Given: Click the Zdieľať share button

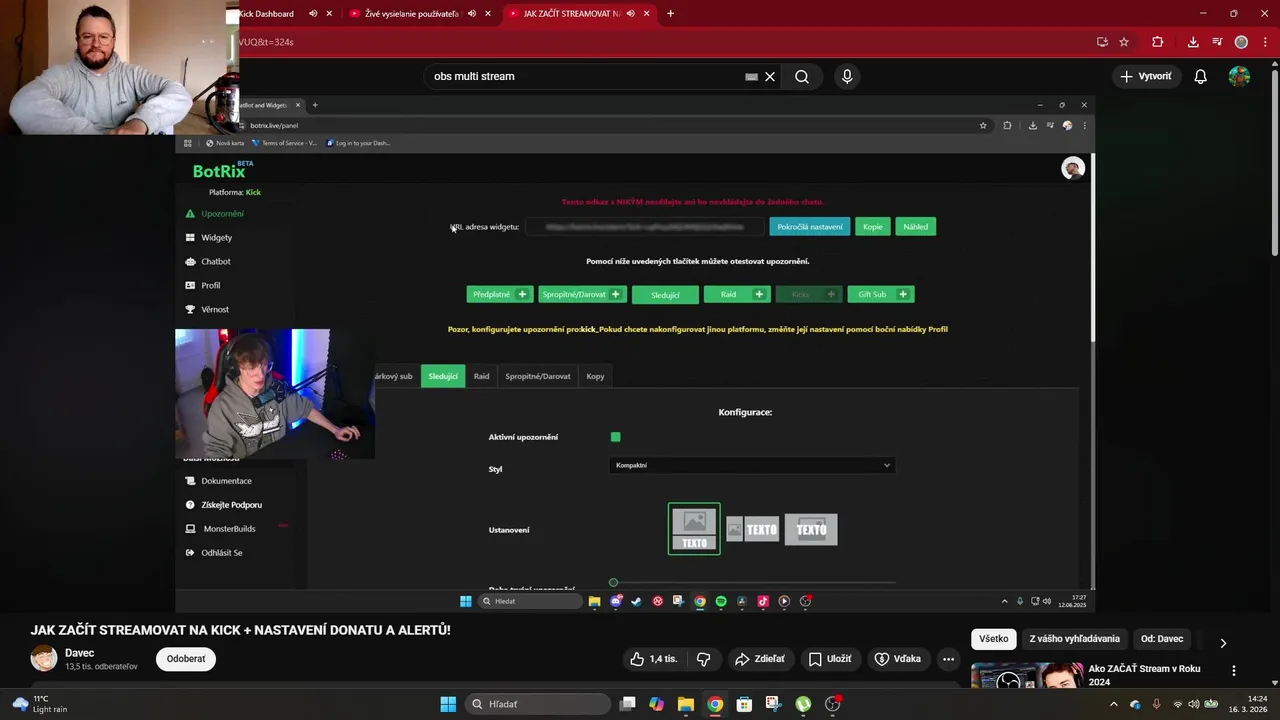Looking at the screenshot, I should [x=760, y=659].
